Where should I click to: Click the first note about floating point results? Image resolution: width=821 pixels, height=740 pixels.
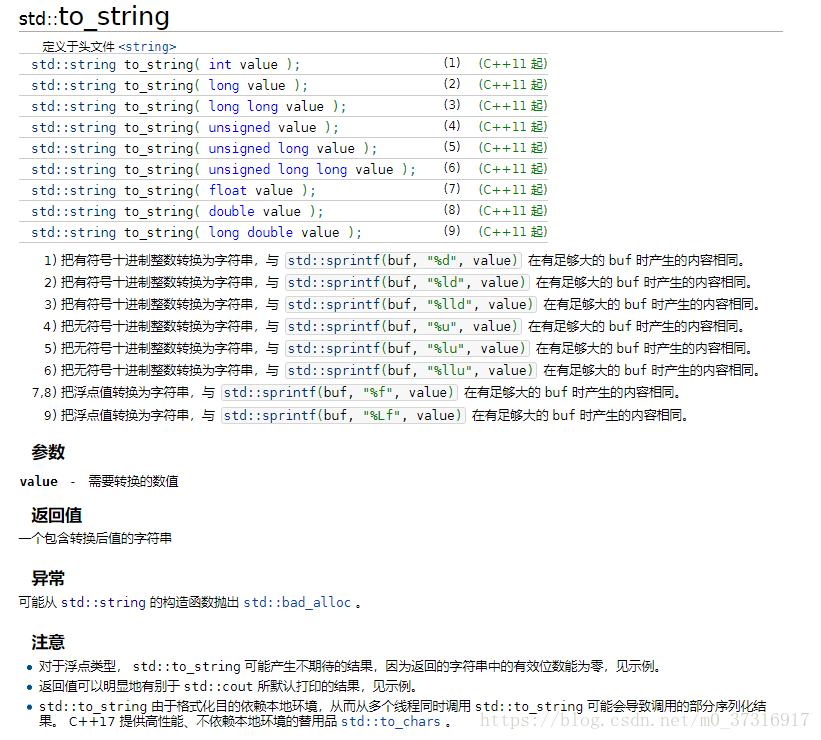350,666
